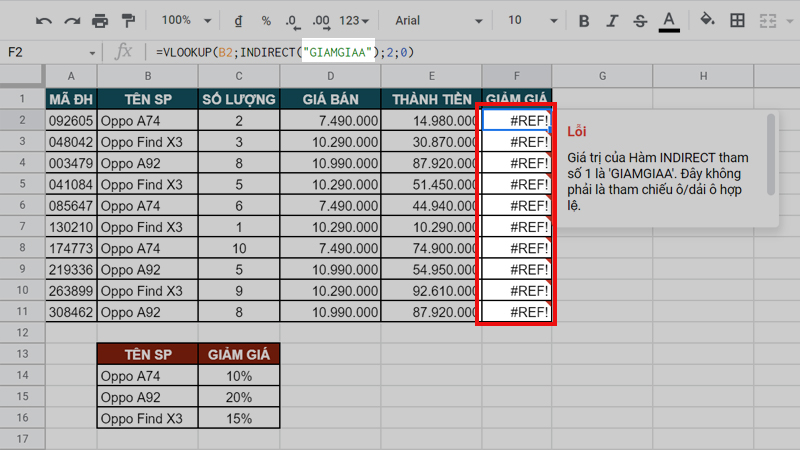
Task: Decrease decimal places
Action: pos(292,21)
